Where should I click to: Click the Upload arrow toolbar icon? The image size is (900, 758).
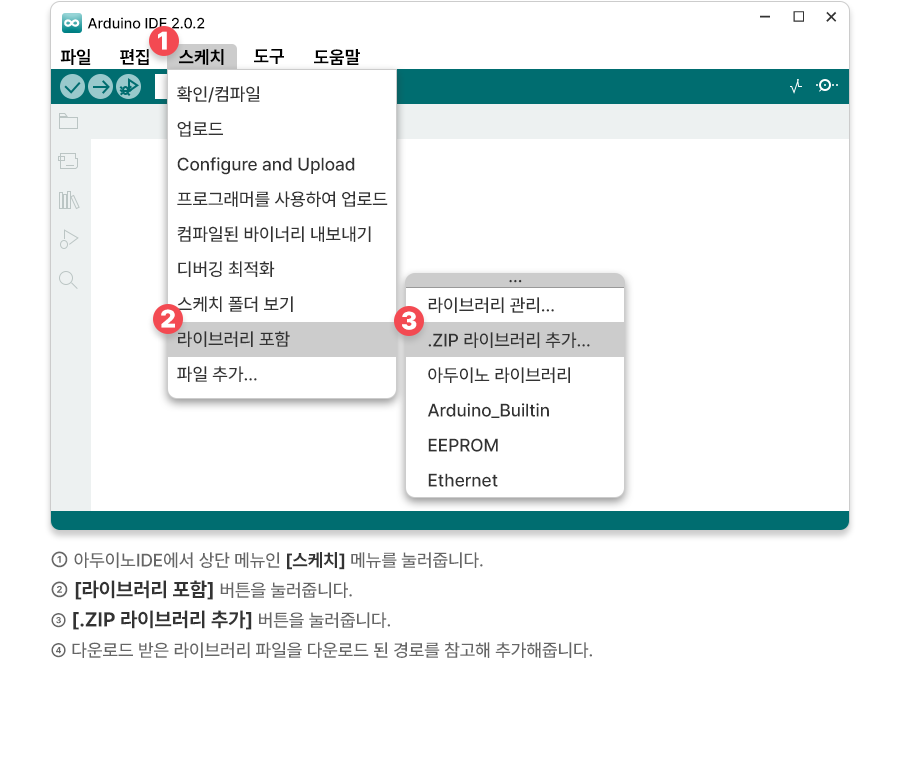[100, 87]
